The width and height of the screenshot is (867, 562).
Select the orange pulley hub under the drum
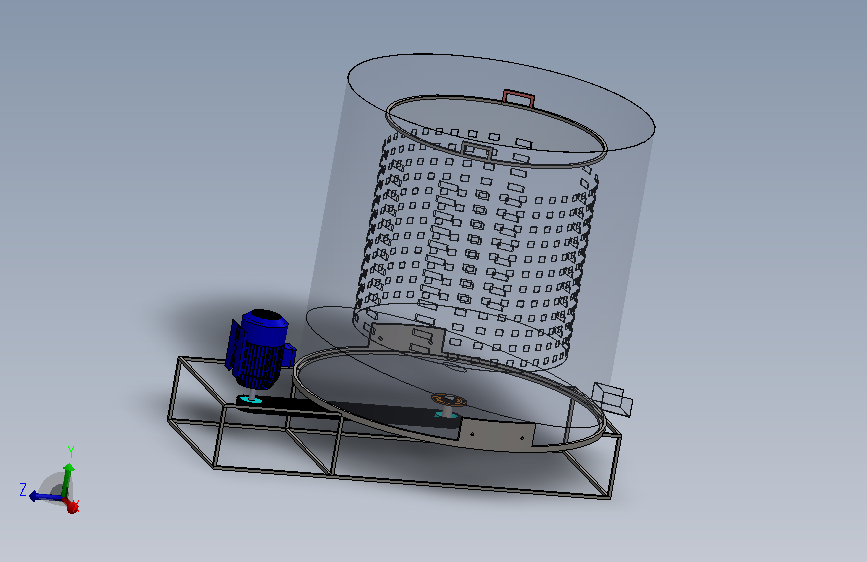click(x=448, y=399)
